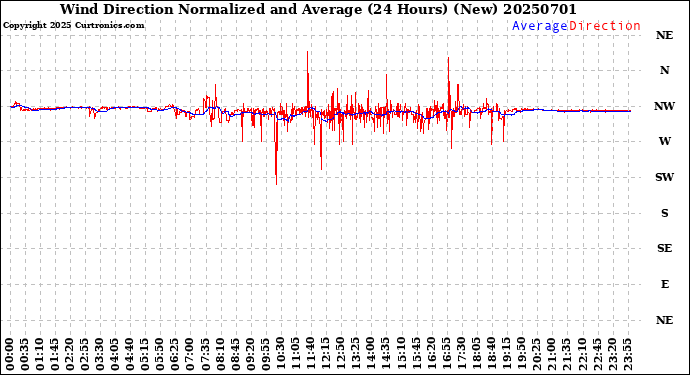
Task: Click the 15:10 time axis label
Action: click(x=401, y=355)
